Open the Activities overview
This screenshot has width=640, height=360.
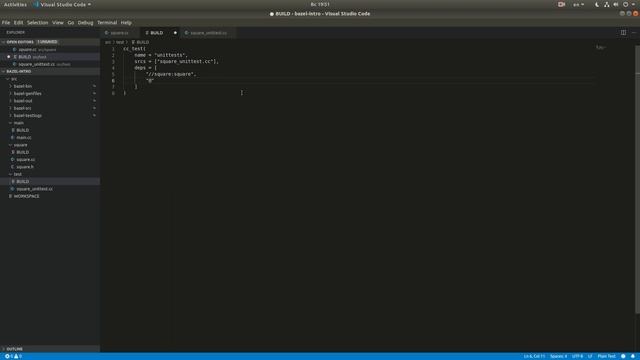(x=15, y=4)
